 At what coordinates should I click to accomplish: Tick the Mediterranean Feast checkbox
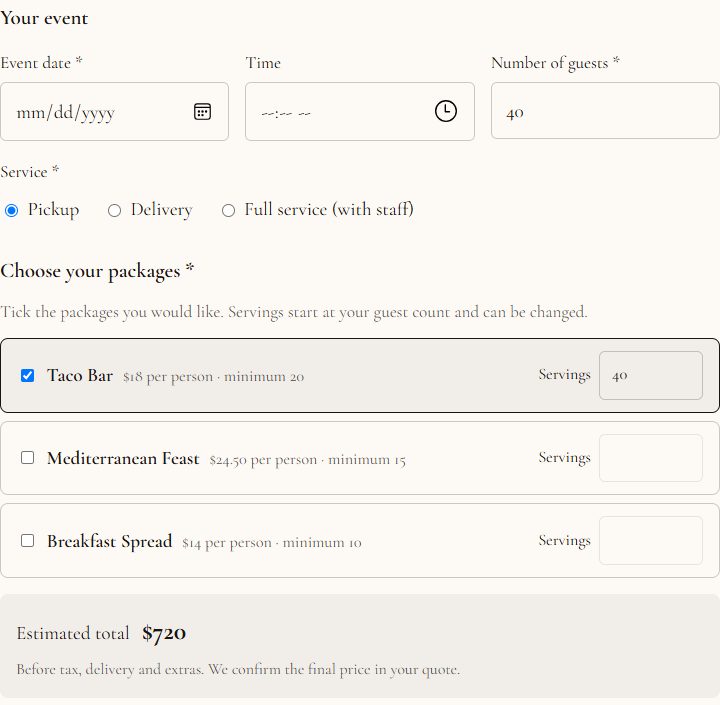click(x=28, y=458)
